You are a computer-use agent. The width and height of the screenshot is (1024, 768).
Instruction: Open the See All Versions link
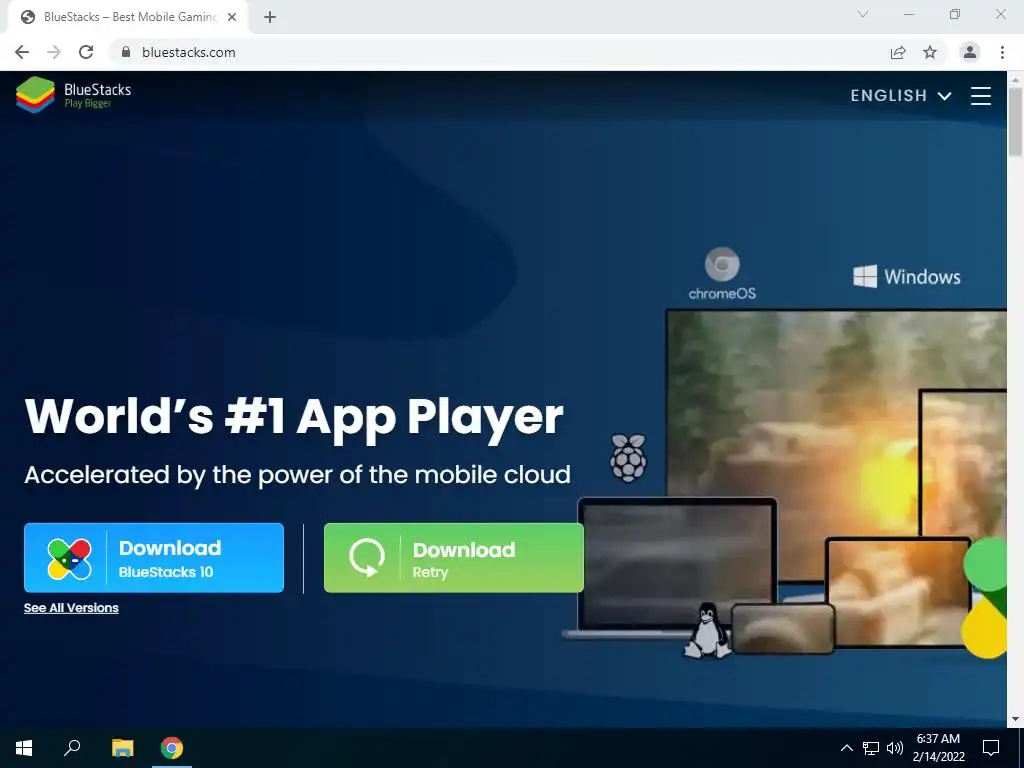pos(71,608)
